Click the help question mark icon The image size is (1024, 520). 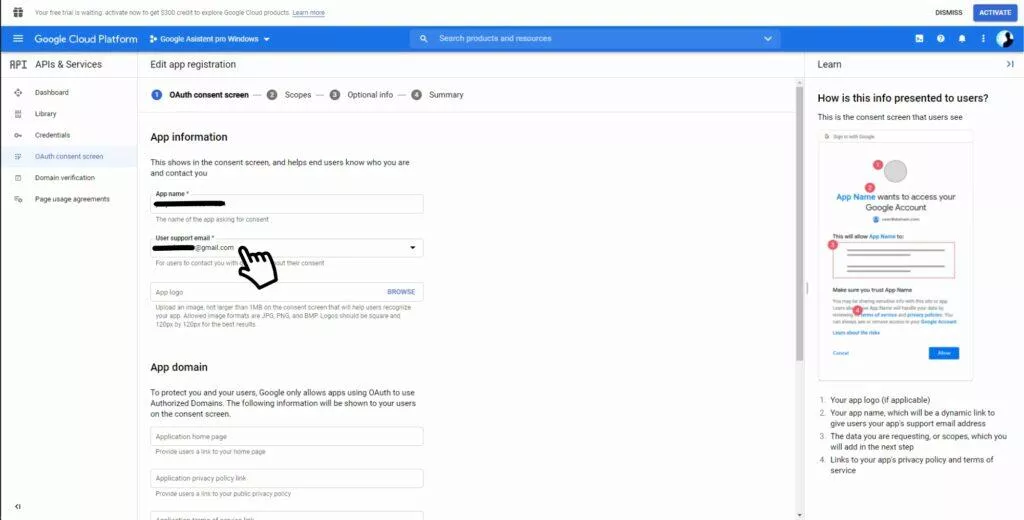940,39
